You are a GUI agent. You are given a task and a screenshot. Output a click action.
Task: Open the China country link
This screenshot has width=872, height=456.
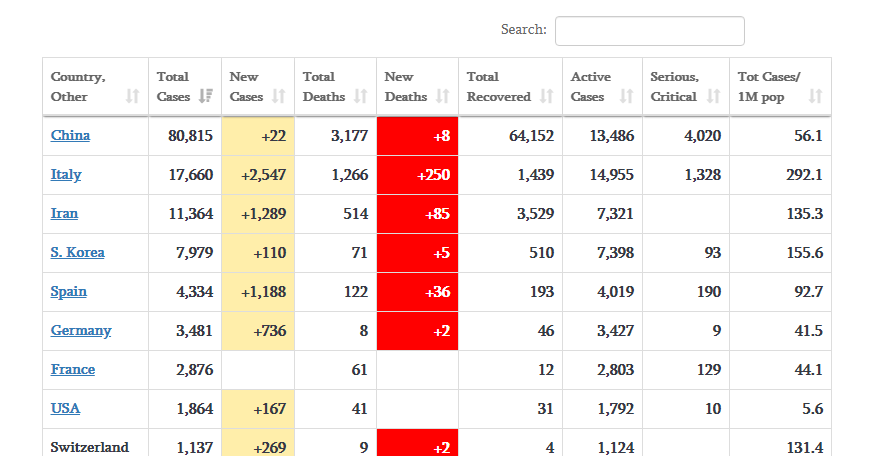pos(70,136)
